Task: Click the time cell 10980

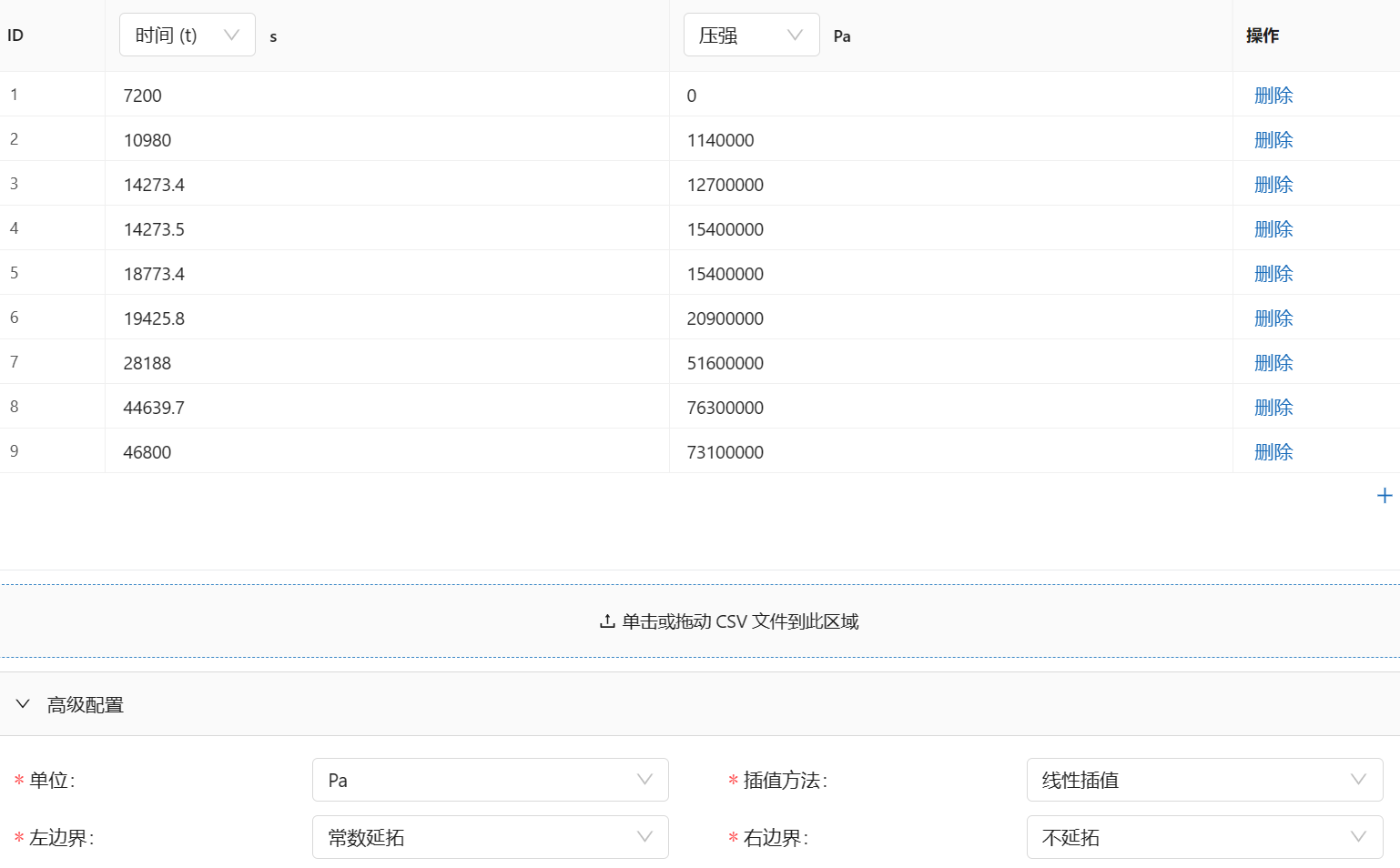Action: [x=387, y=139]
